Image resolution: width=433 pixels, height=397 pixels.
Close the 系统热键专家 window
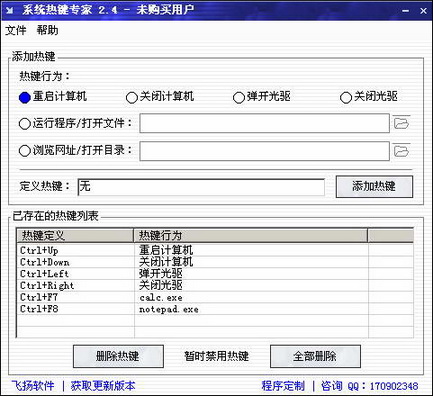[x=423, y=11]
